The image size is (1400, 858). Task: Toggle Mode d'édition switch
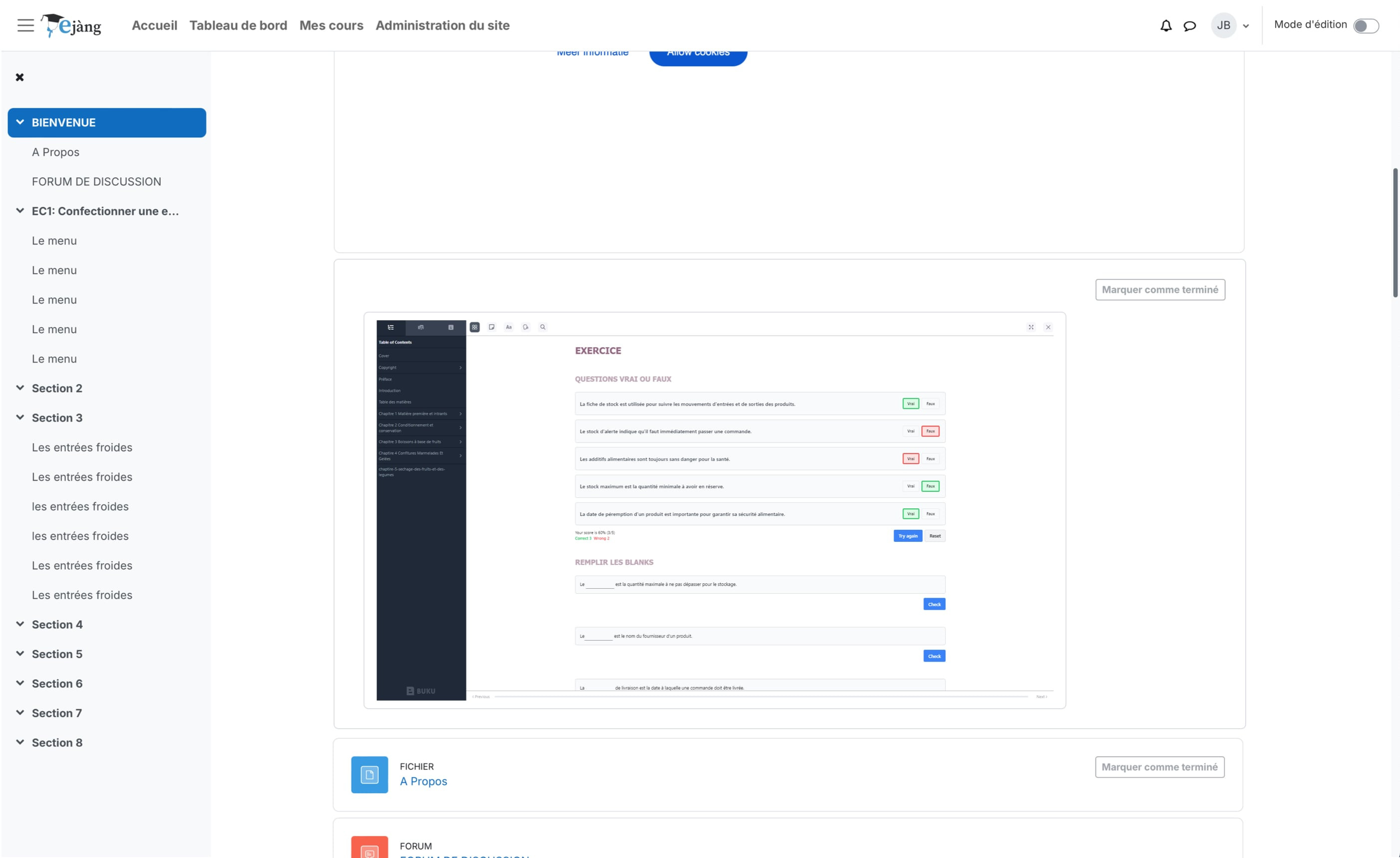[1366, 26]
